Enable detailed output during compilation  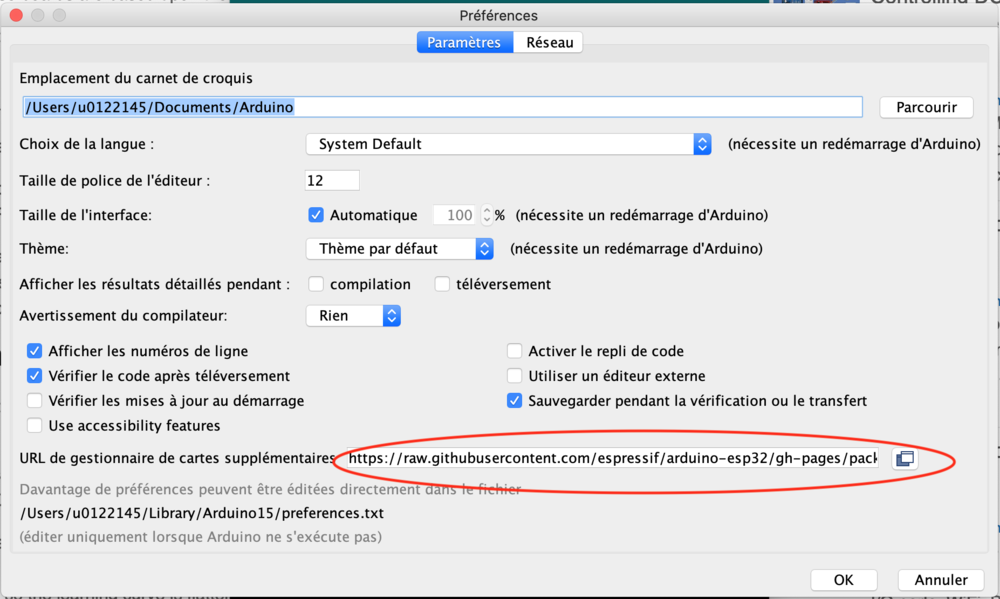click(316, 284)
